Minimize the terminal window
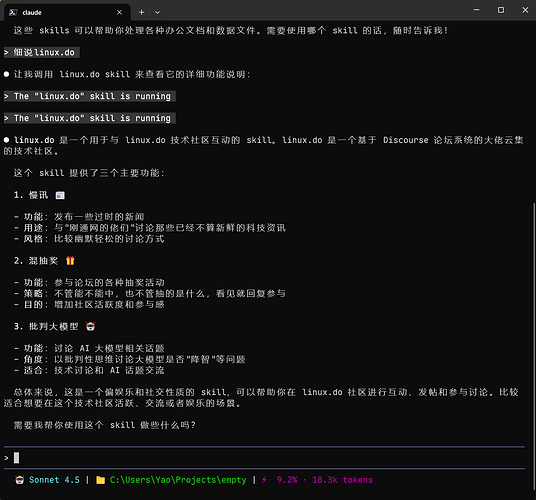This screenshot has height=500, width=536. [476, 10]
